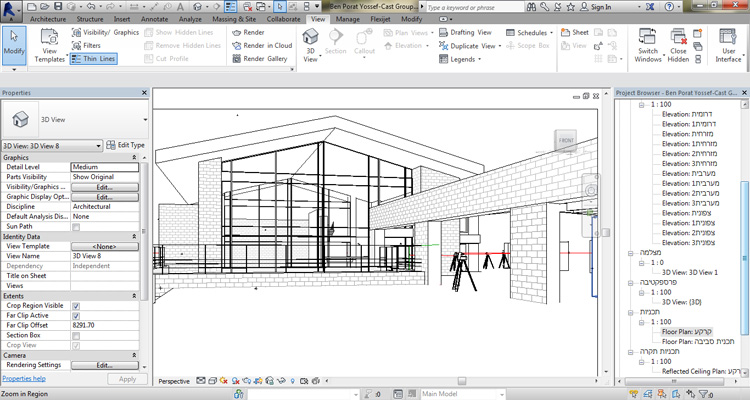
Task: Click the Close Hidden Windows quick access icon
Action: (x=247, y=7)
